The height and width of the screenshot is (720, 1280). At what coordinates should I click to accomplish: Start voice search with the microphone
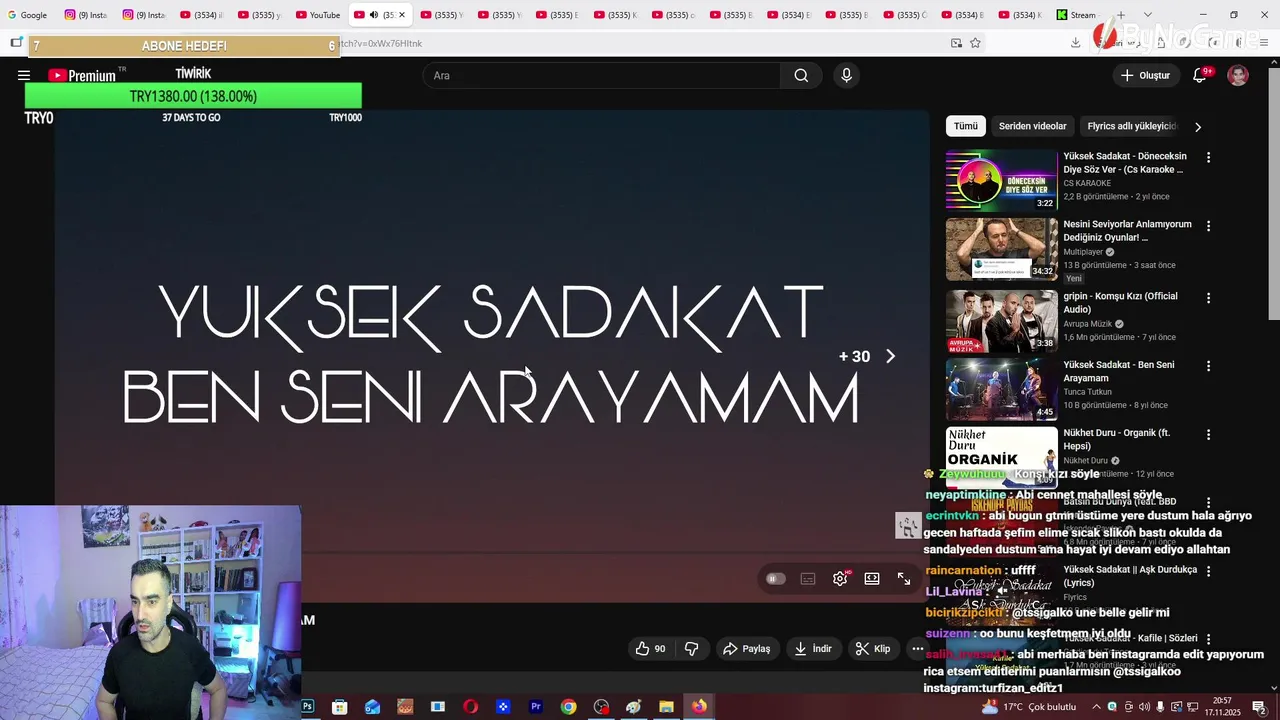[x=846, y=76]
